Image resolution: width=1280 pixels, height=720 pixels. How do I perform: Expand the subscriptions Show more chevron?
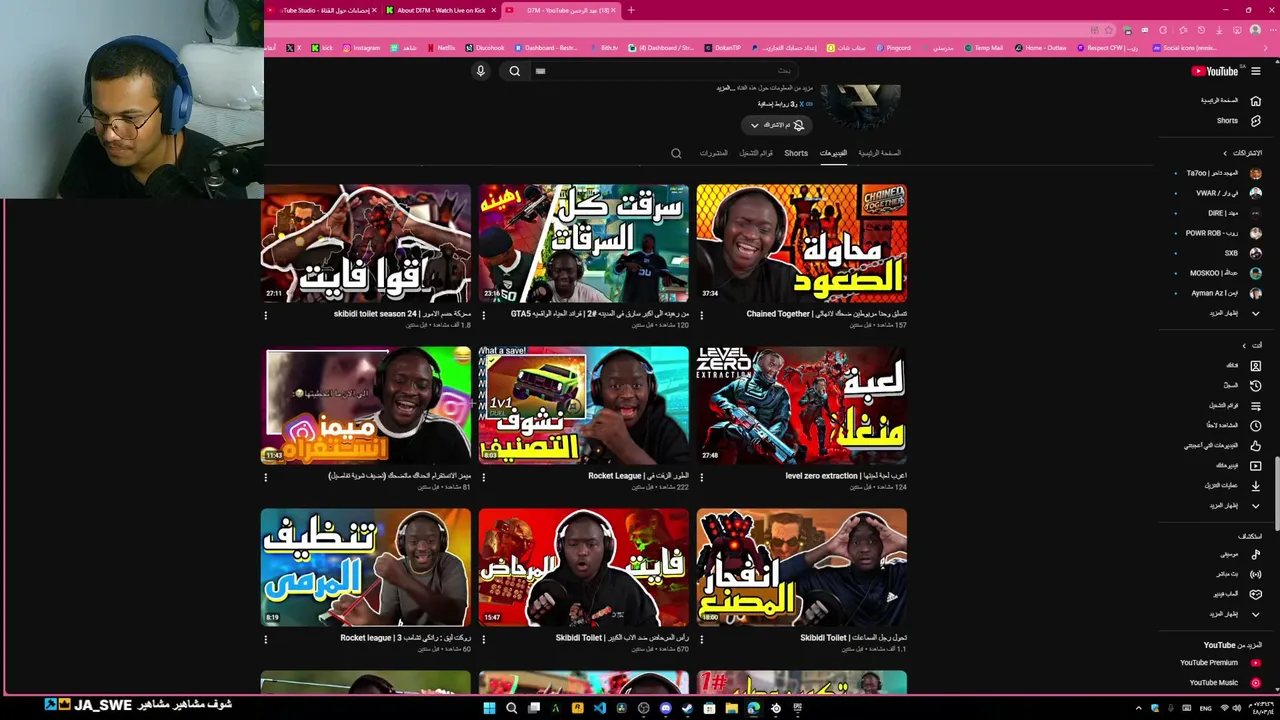coord(1256,313)
